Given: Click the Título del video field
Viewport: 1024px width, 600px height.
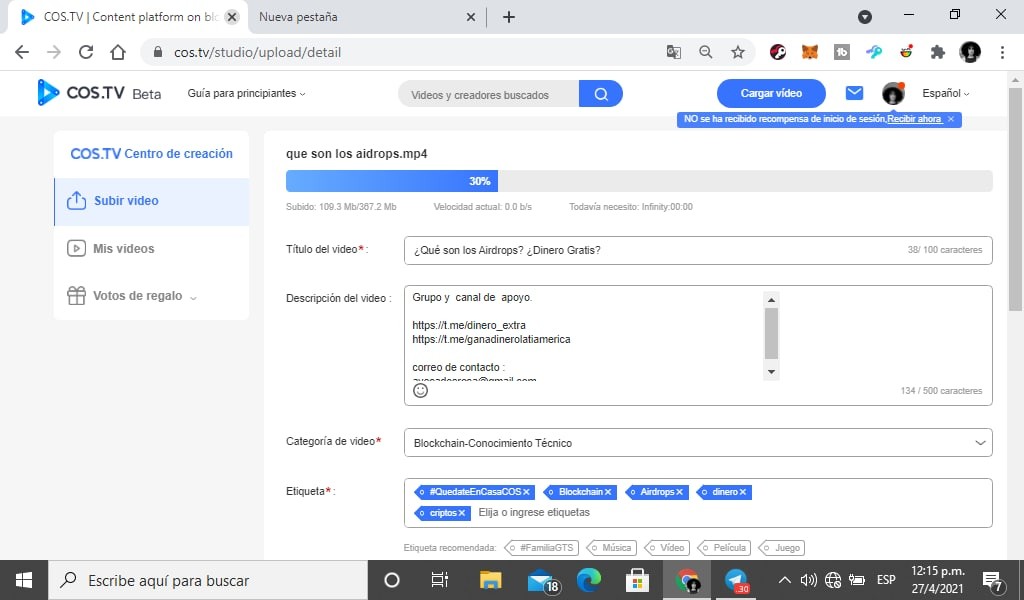Looking at the screenshot, I should point(697,250).
